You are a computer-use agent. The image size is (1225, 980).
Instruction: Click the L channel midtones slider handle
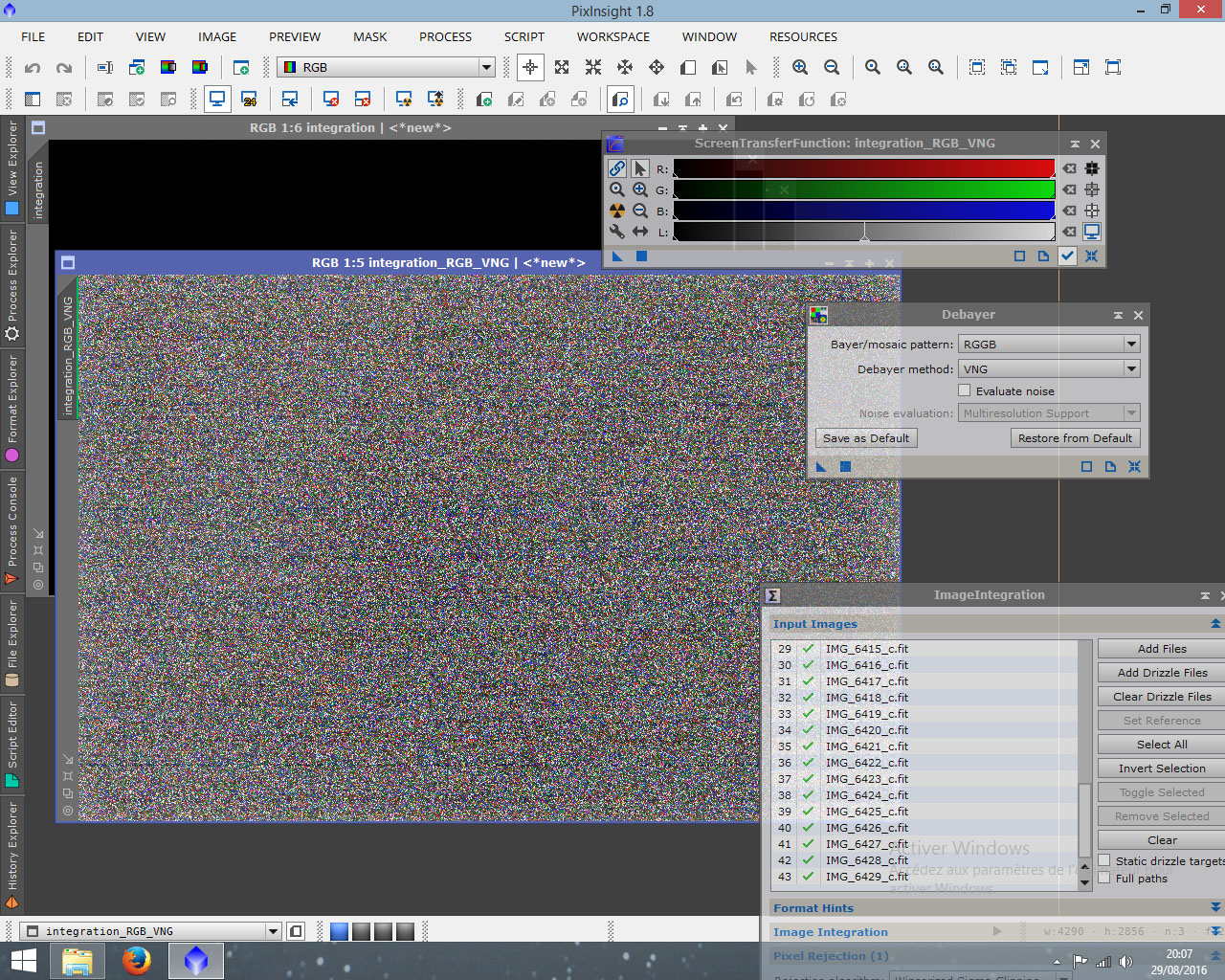[864, 234]
